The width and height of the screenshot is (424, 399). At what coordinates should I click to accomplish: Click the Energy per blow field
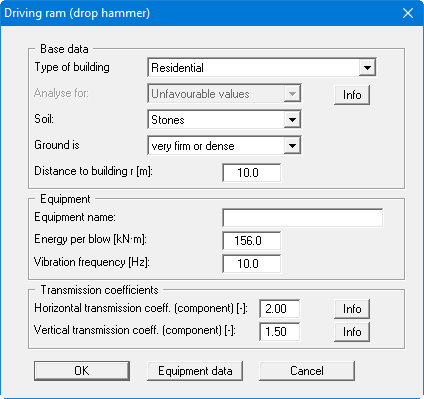tap(252, 241)
